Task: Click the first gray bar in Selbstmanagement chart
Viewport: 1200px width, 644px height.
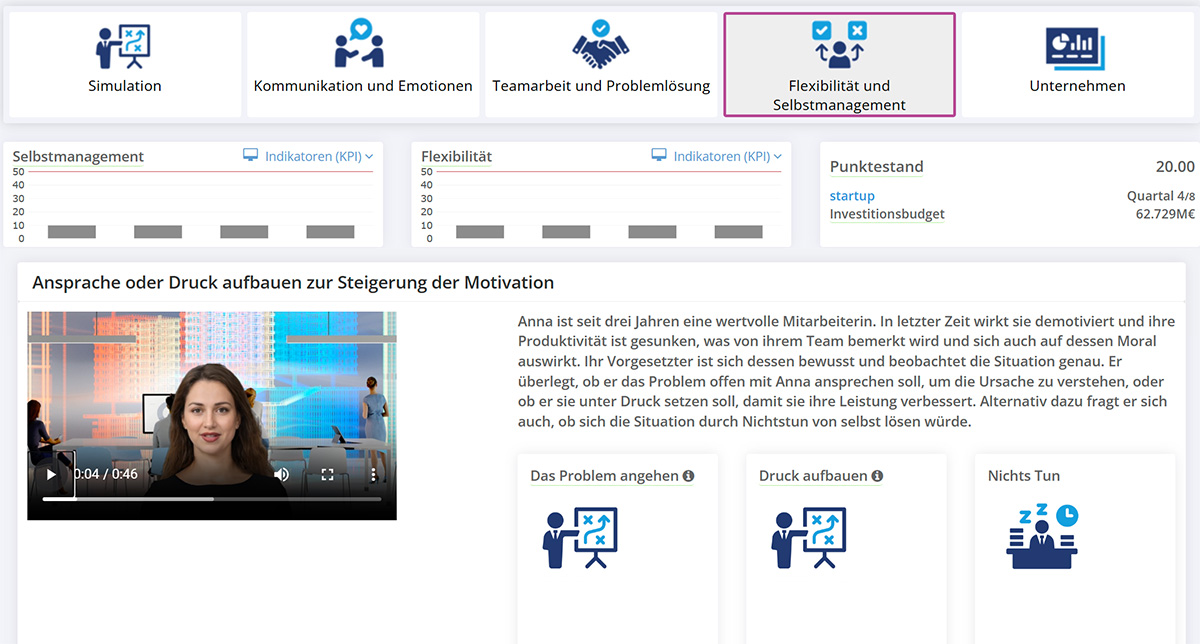Action: tap(72, 232)
